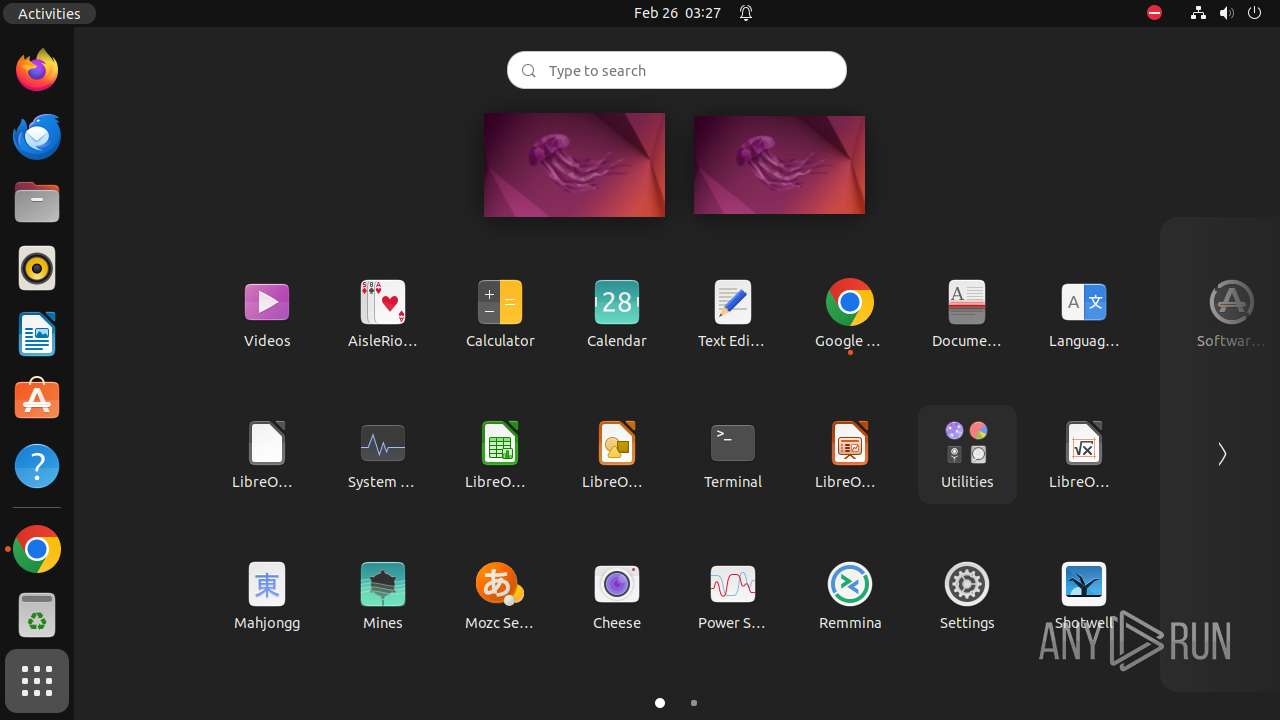
Task: Launch the Cheese webcam app
Action: pos(617,596)
